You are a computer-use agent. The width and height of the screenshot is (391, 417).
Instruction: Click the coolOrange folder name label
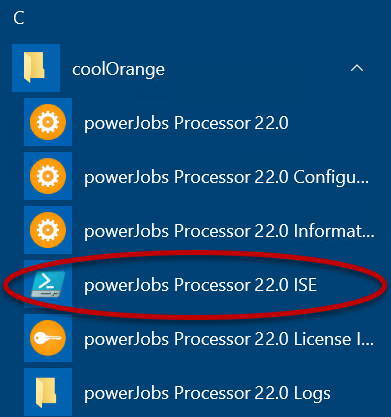pyautogui.click(x=118, y=70)
